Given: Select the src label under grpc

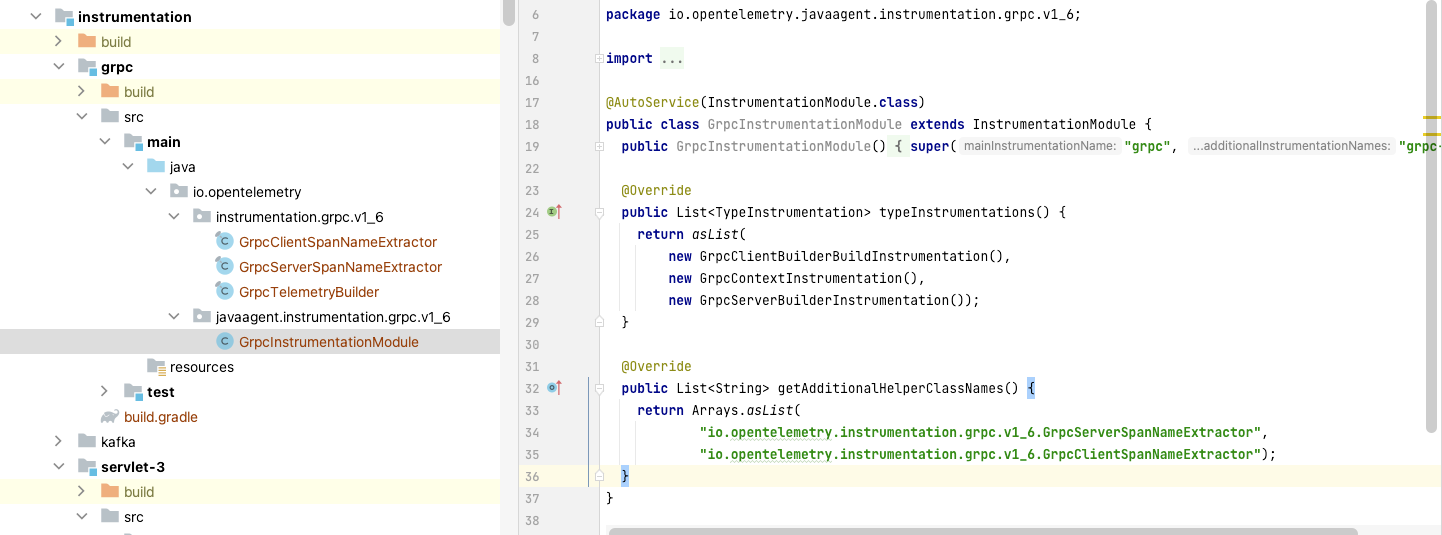Looking at the screenshot, I should pyautogui.click(x=134, y=117).
